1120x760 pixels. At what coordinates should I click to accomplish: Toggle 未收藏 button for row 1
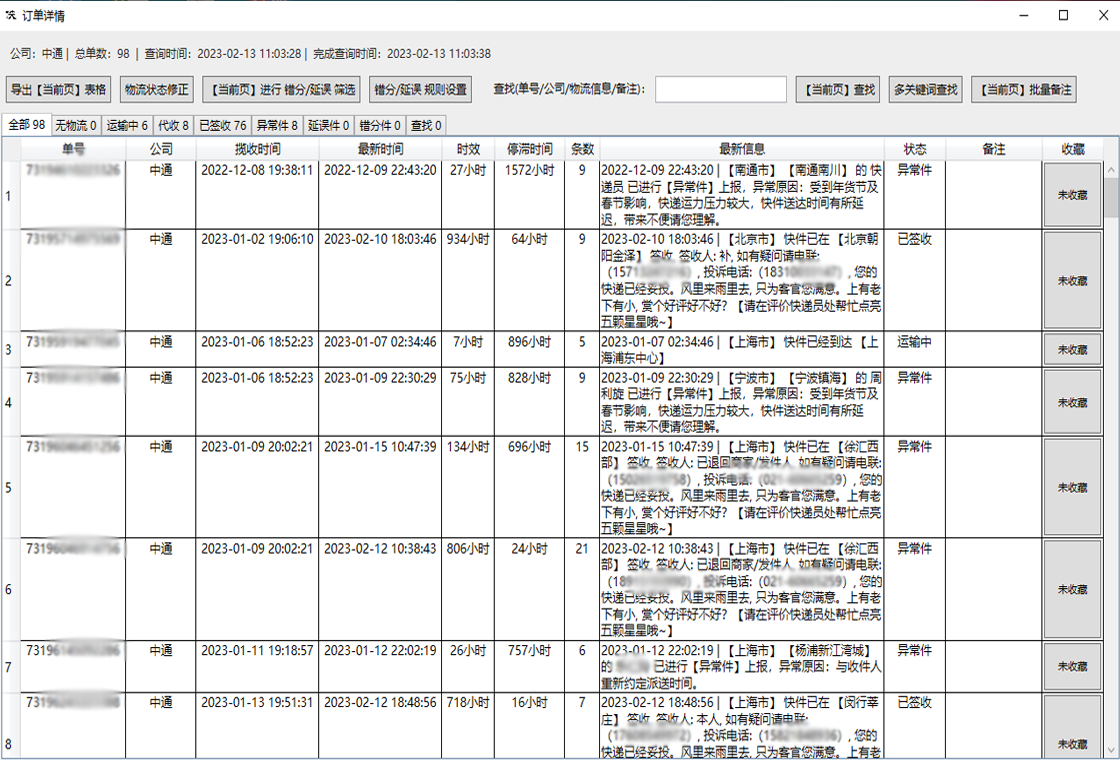pos(1072,195)
